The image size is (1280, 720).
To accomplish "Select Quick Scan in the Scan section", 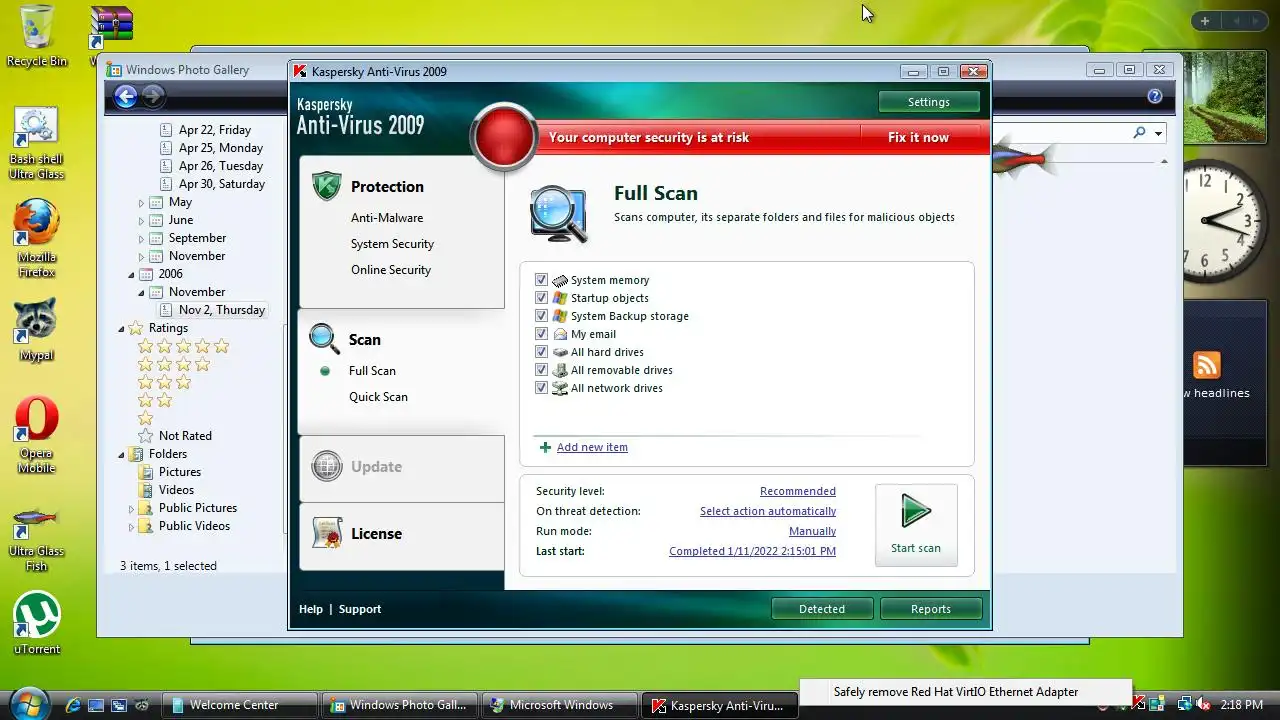I will tap(378, 396).
